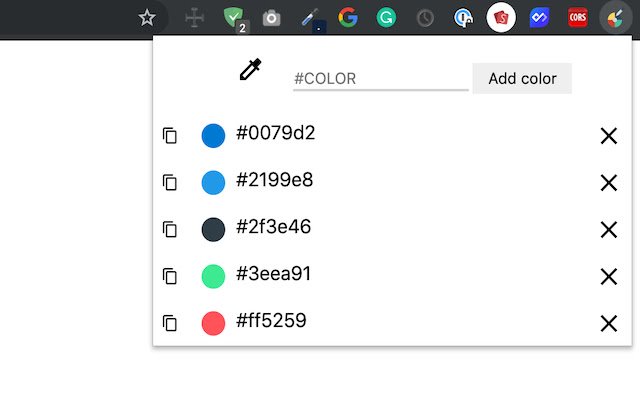The width and height of the screenshot is (640, 400).
Task: Select the #ff5259 red swatch
Action: click(x=213, y=323)
